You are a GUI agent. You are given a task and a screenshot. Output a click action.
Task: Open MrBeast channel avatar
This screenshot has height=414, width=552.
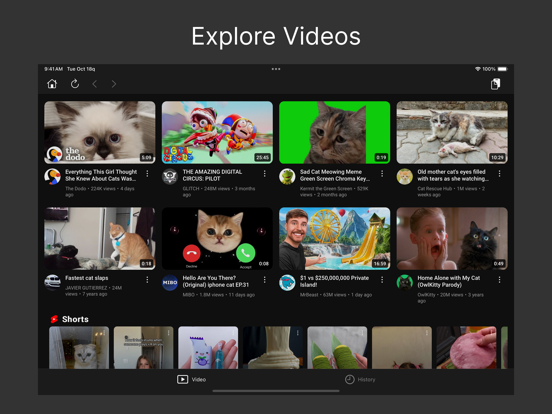coord(287,282)
